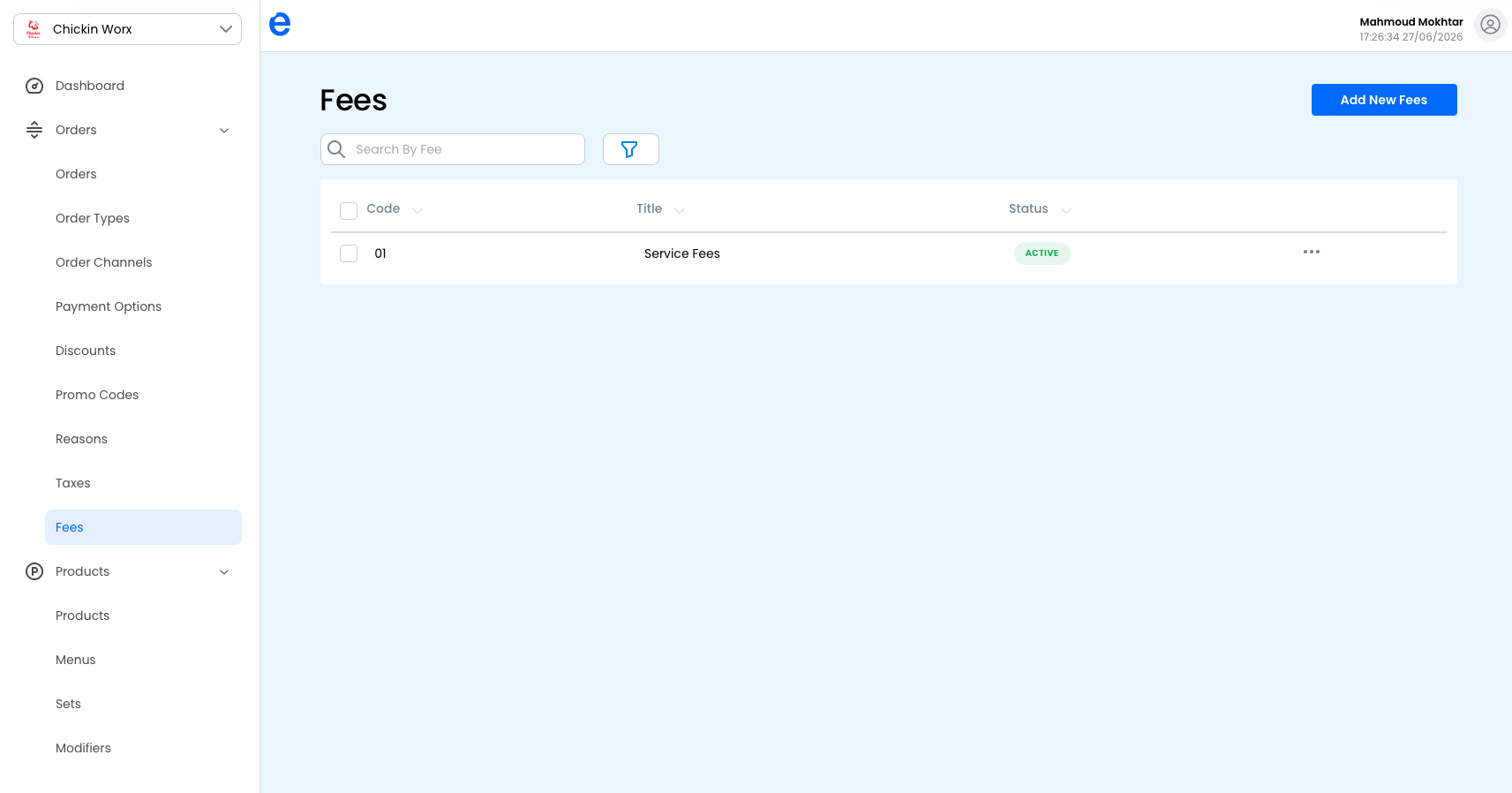Sort by Title column chevron

(680, 210)
